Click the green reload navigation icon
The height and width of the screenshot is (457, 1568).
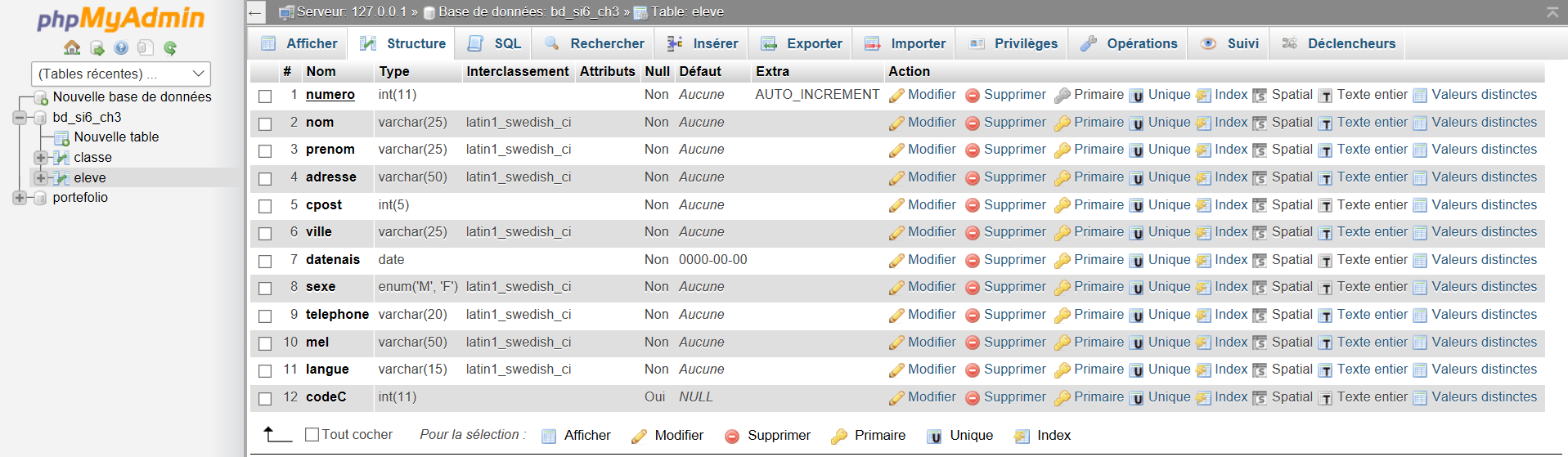170,47
